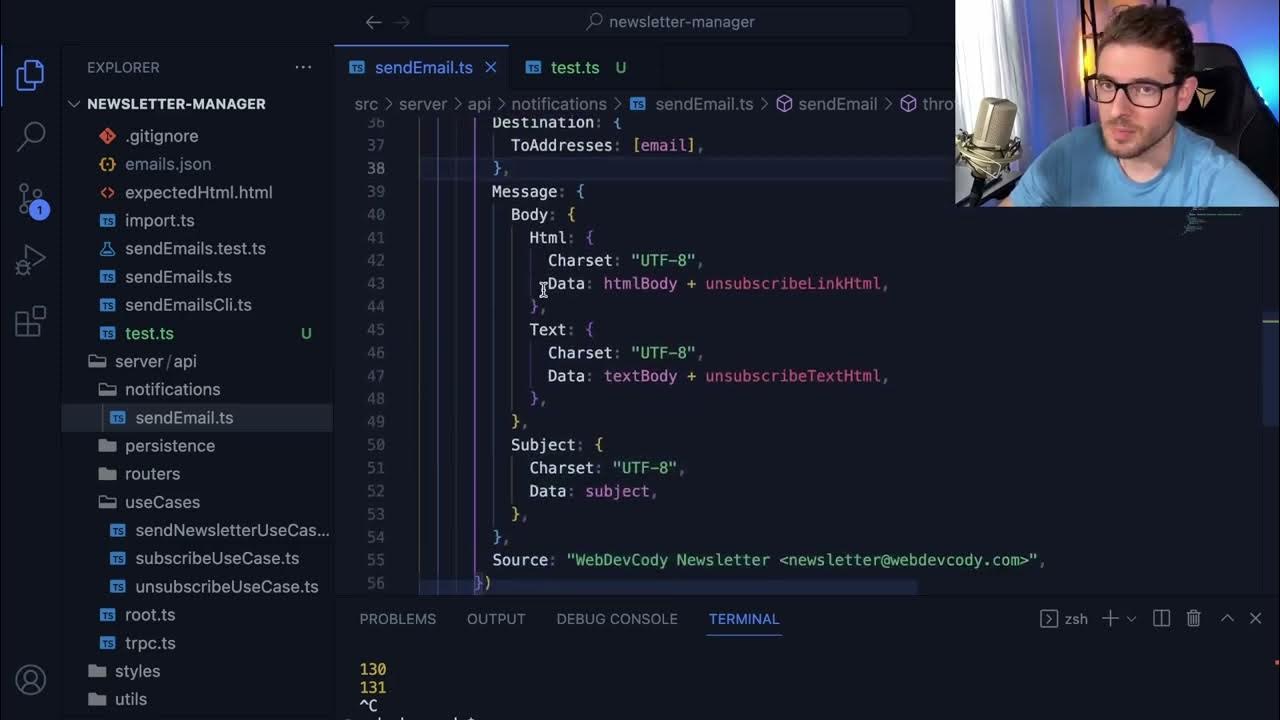Switch to the test.ts tab

click(575, 68)
